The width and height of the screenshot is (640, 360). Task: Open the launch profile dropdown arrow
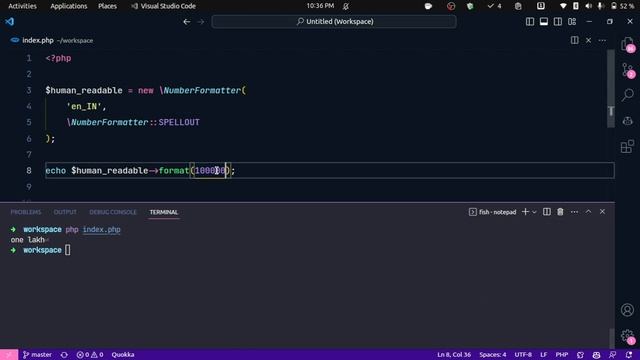pos(534,212)
